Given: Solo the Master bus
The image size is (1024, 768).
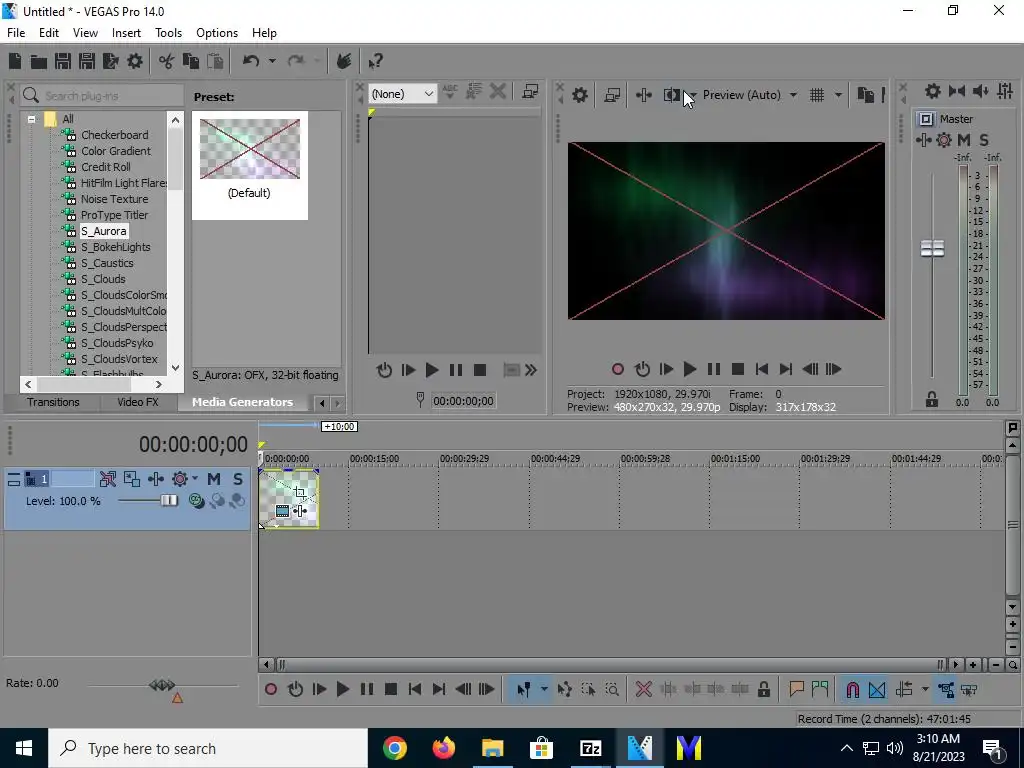Looking at the screenshot, I should tap(984, 140).
